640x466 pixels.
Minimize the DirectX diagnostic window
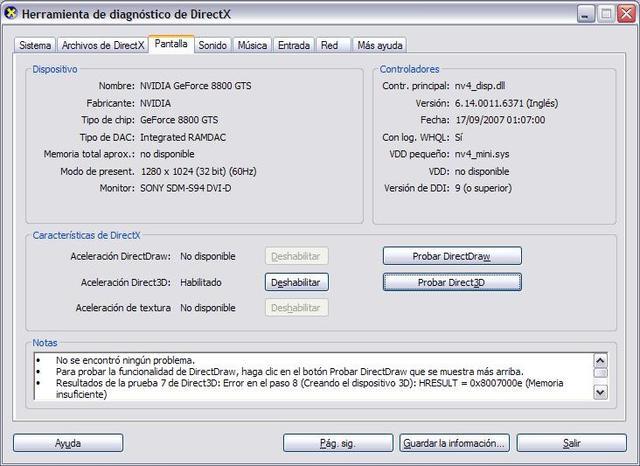586,14
